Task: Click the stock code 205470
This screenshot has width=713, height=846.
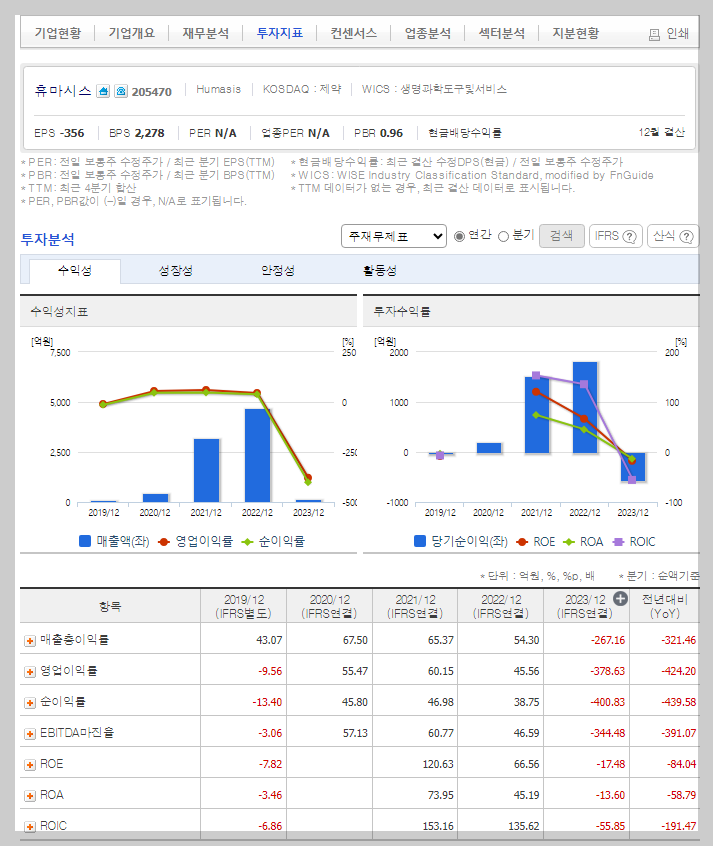Action: (152, 92)
